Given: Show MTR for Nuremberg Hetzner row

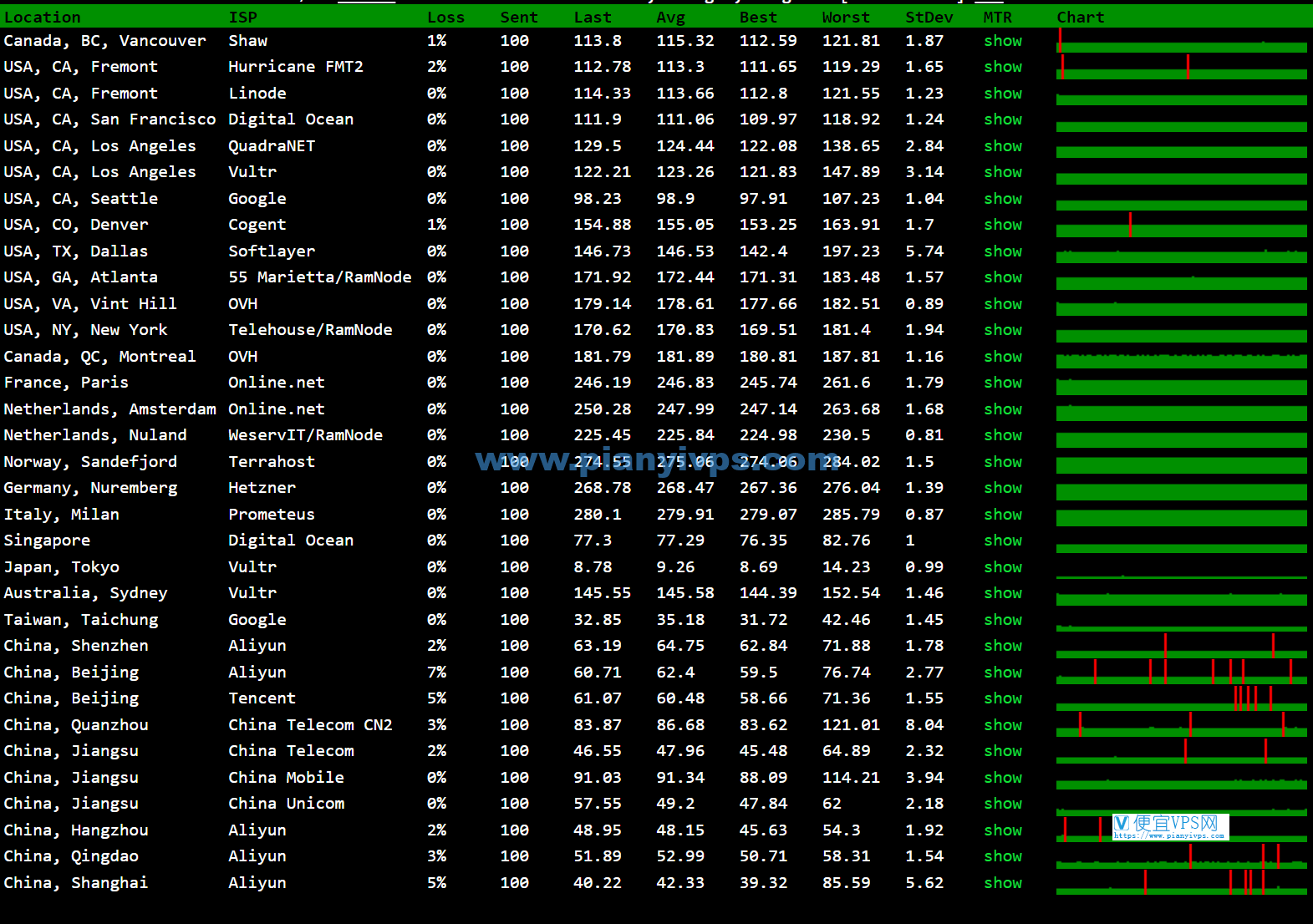Looking at the screenshot, I should (x=1003, y=488).
